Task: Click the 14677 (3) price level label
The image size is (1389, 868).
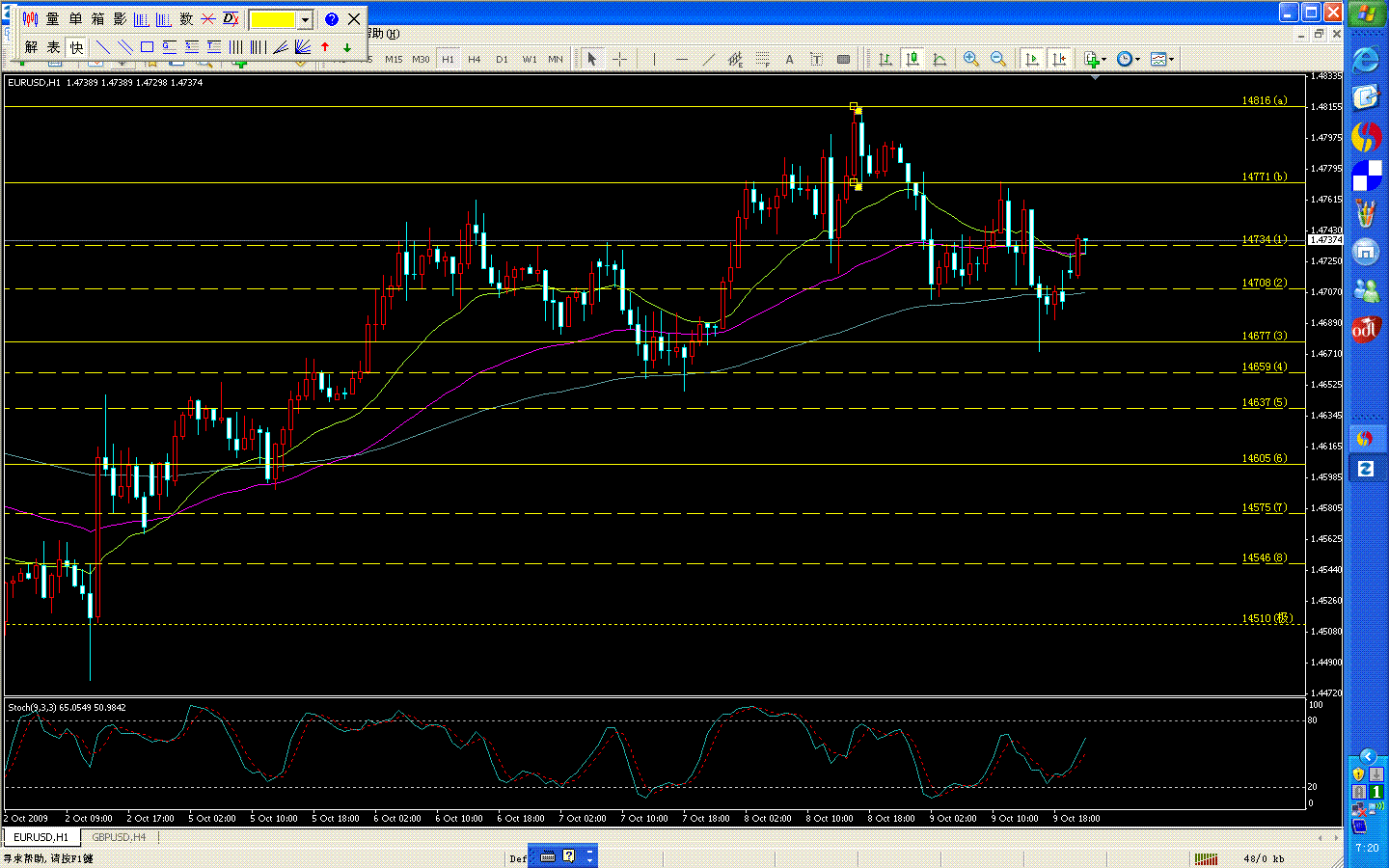Action: pyautogui.click(x=1264, y=336)
